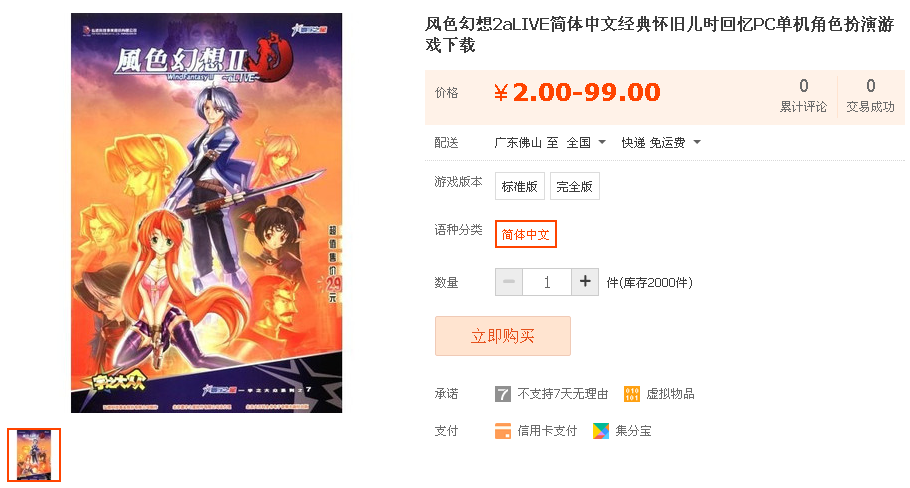
Task: Click the large game cover main image
Action: coord(207,213)
